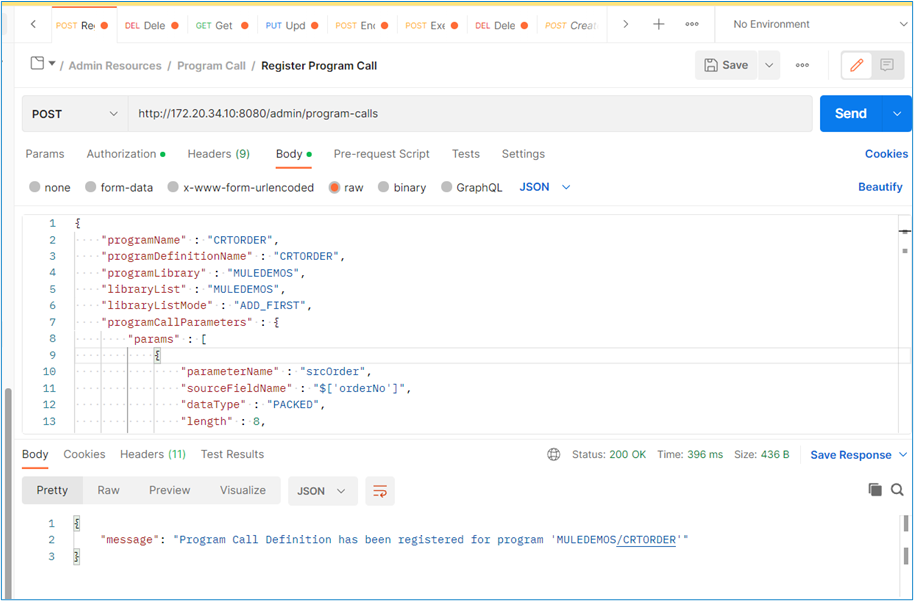Open the Settings tab

point(523,154)
